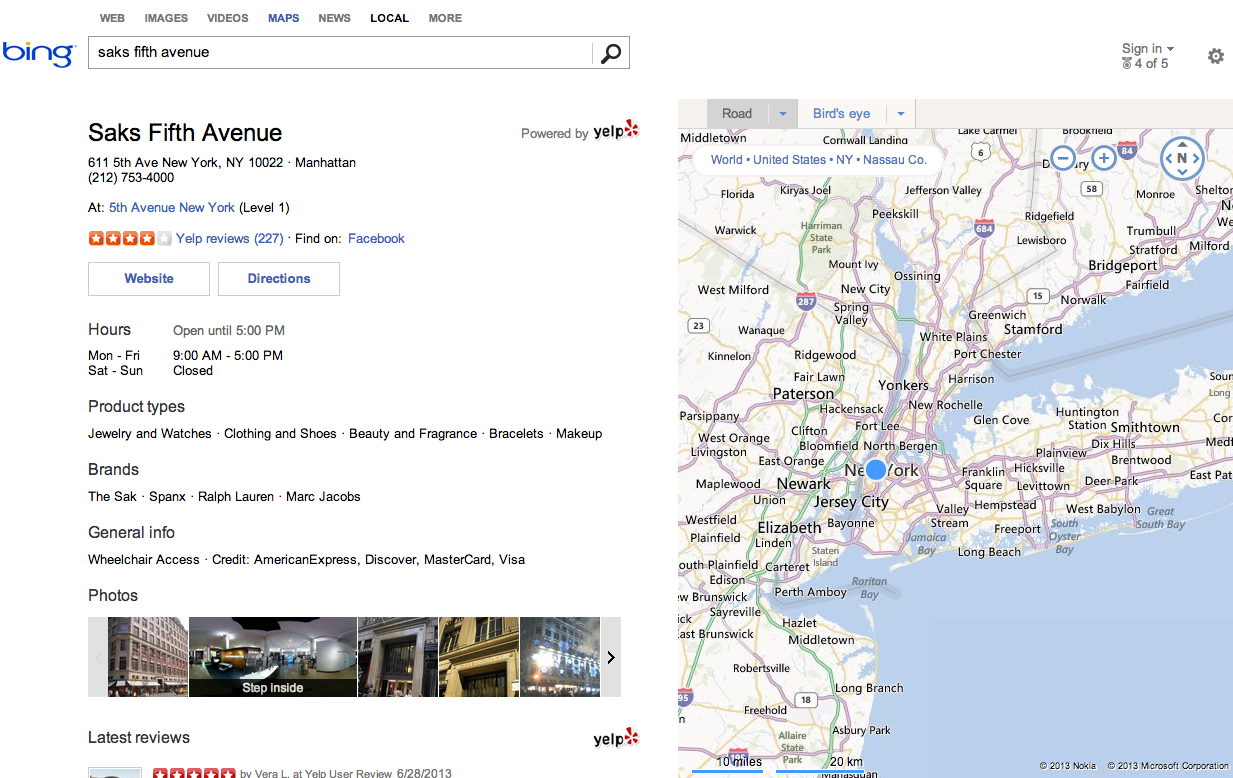The width and height of the screenshot is (1233, 778).
Task: Open the Bird's eye dropdown arrow
Action: [901, 114]
